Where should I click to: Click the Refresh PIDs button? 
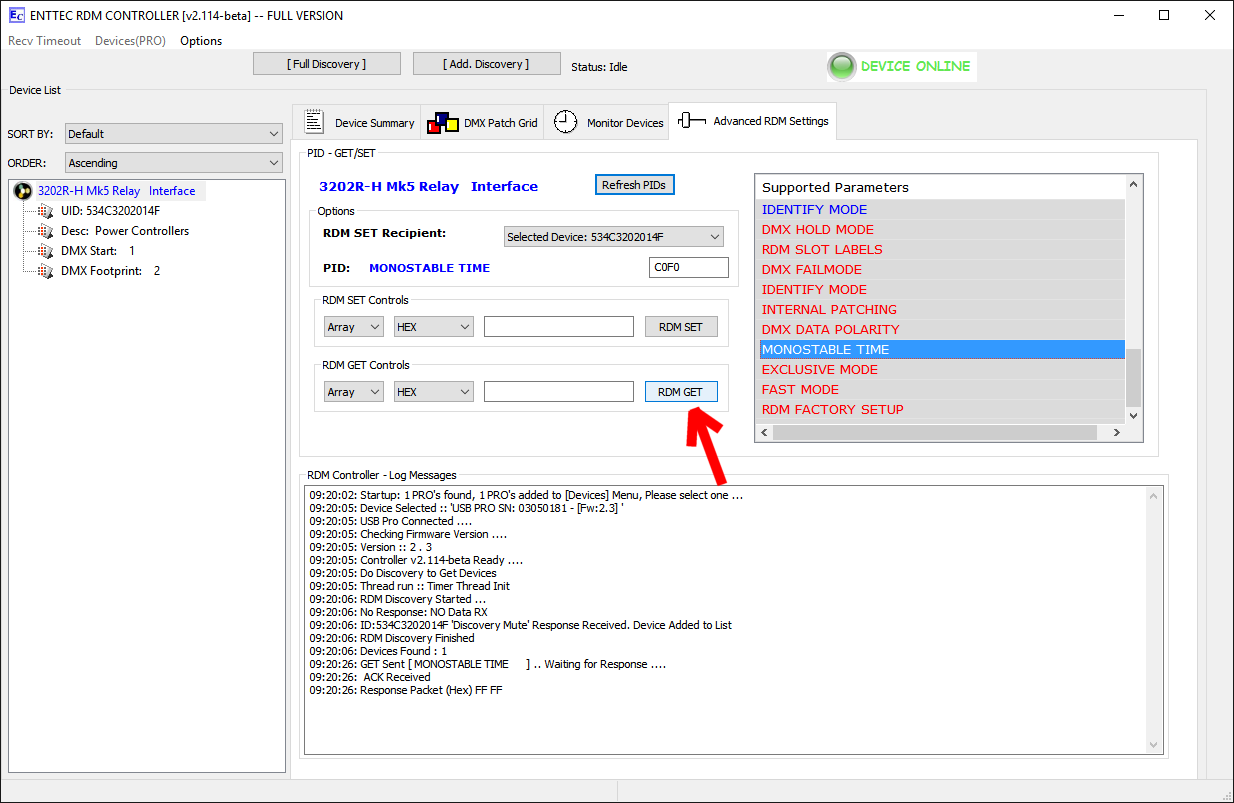click(634, 185)
